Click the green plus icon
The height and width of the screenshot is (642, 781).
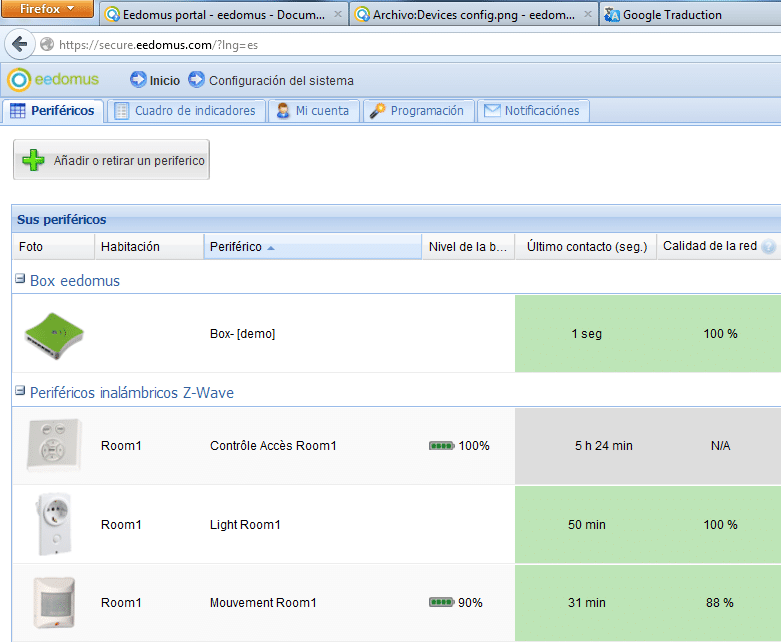click(x=34, y=160)
